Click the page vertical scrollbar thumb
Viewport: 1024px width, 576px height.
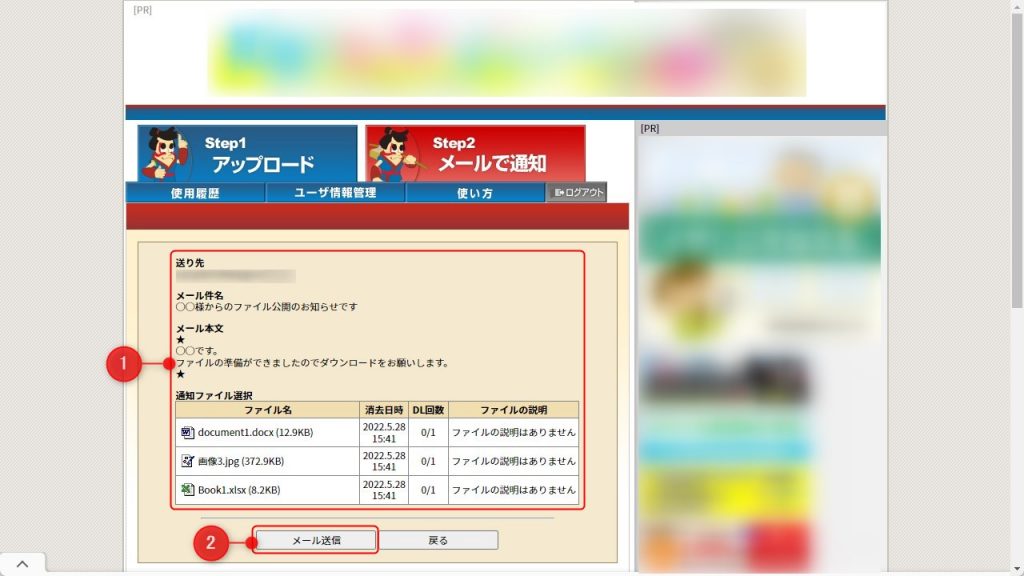(x=1017, y=160)
